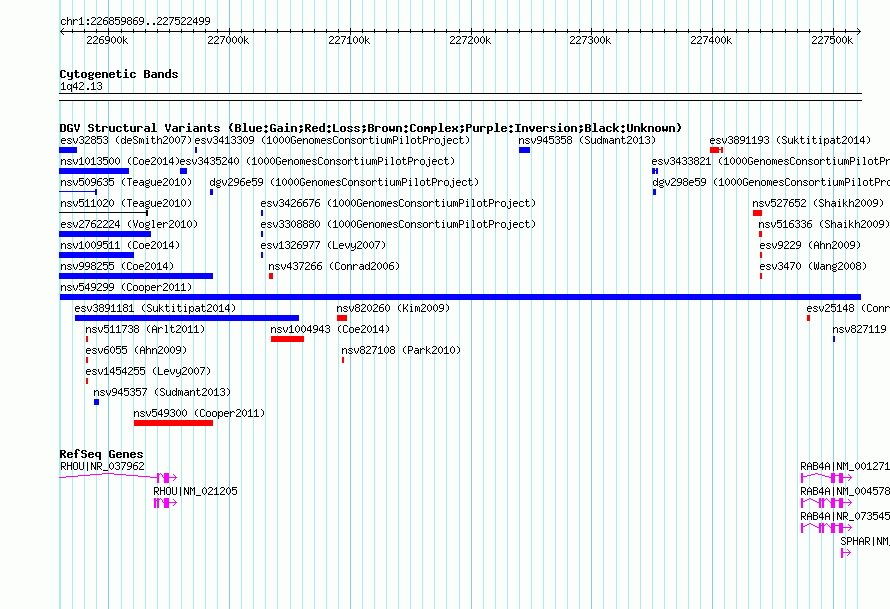This screenshot has height=609, width=890.
Task: Open the nsv1009511 (Coe2014) variant label
Action: click(120, 245)
